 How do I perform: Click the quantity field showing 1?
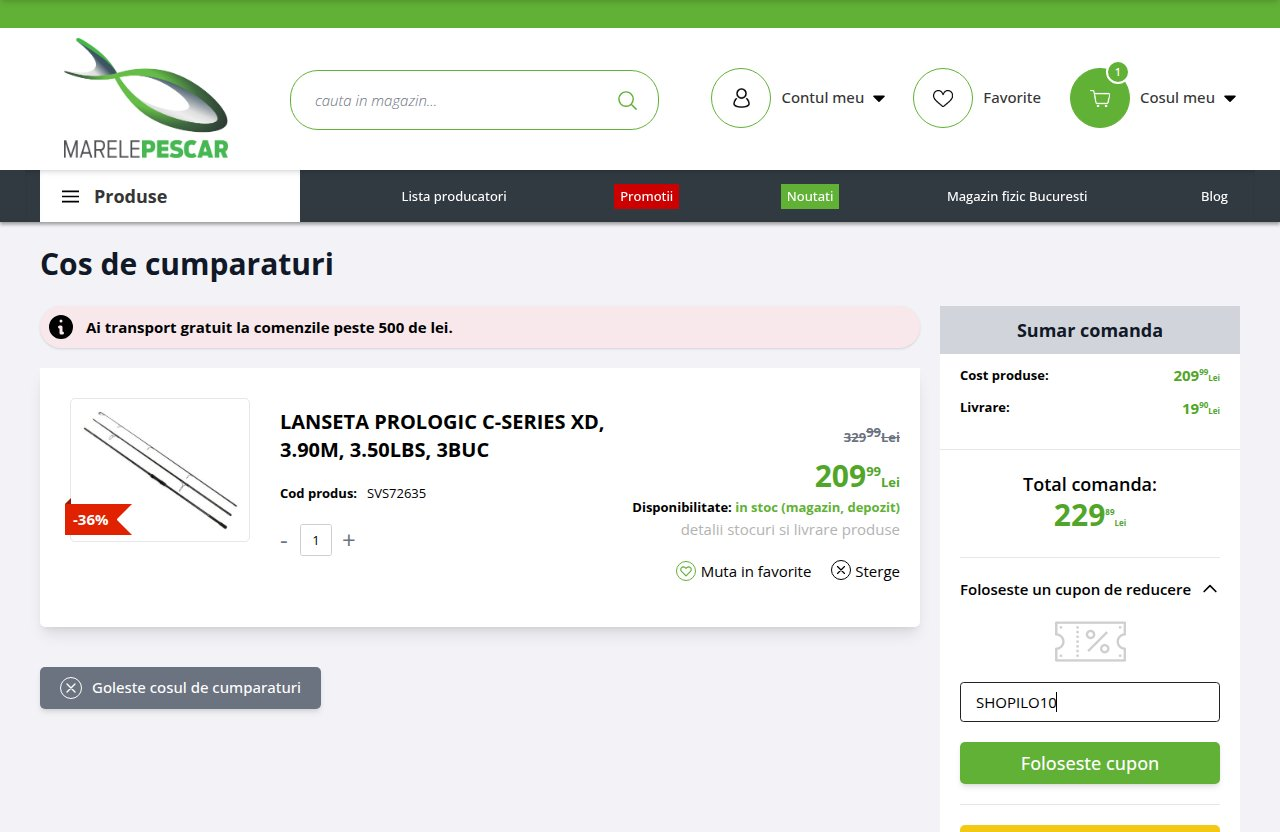[x=316, y=540]
